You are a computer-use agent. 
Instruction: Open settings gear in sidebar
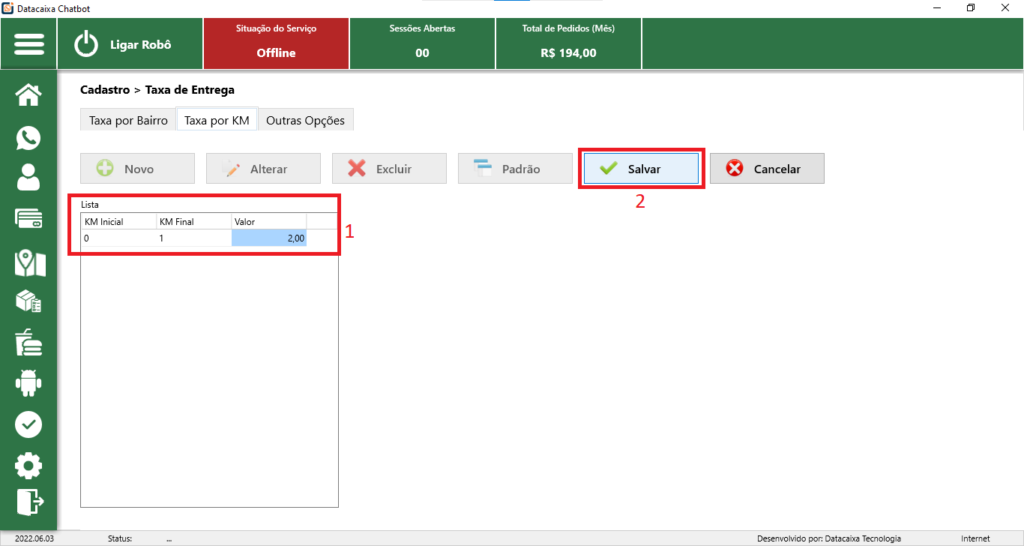click(29, 465)
